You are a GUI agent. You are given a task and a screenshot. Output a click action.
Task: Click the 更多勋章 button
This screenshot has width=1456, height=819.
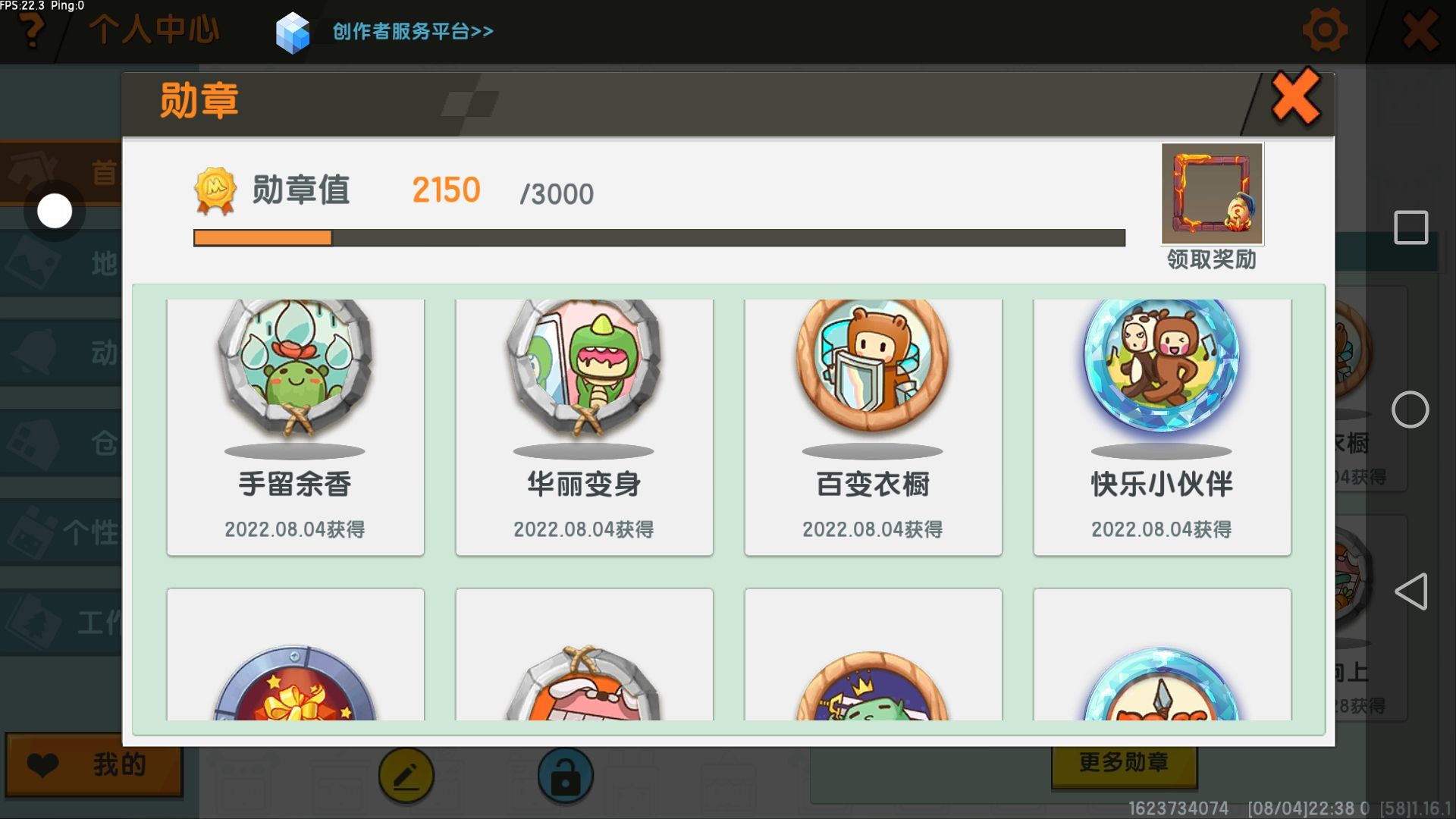[1124, 763]
